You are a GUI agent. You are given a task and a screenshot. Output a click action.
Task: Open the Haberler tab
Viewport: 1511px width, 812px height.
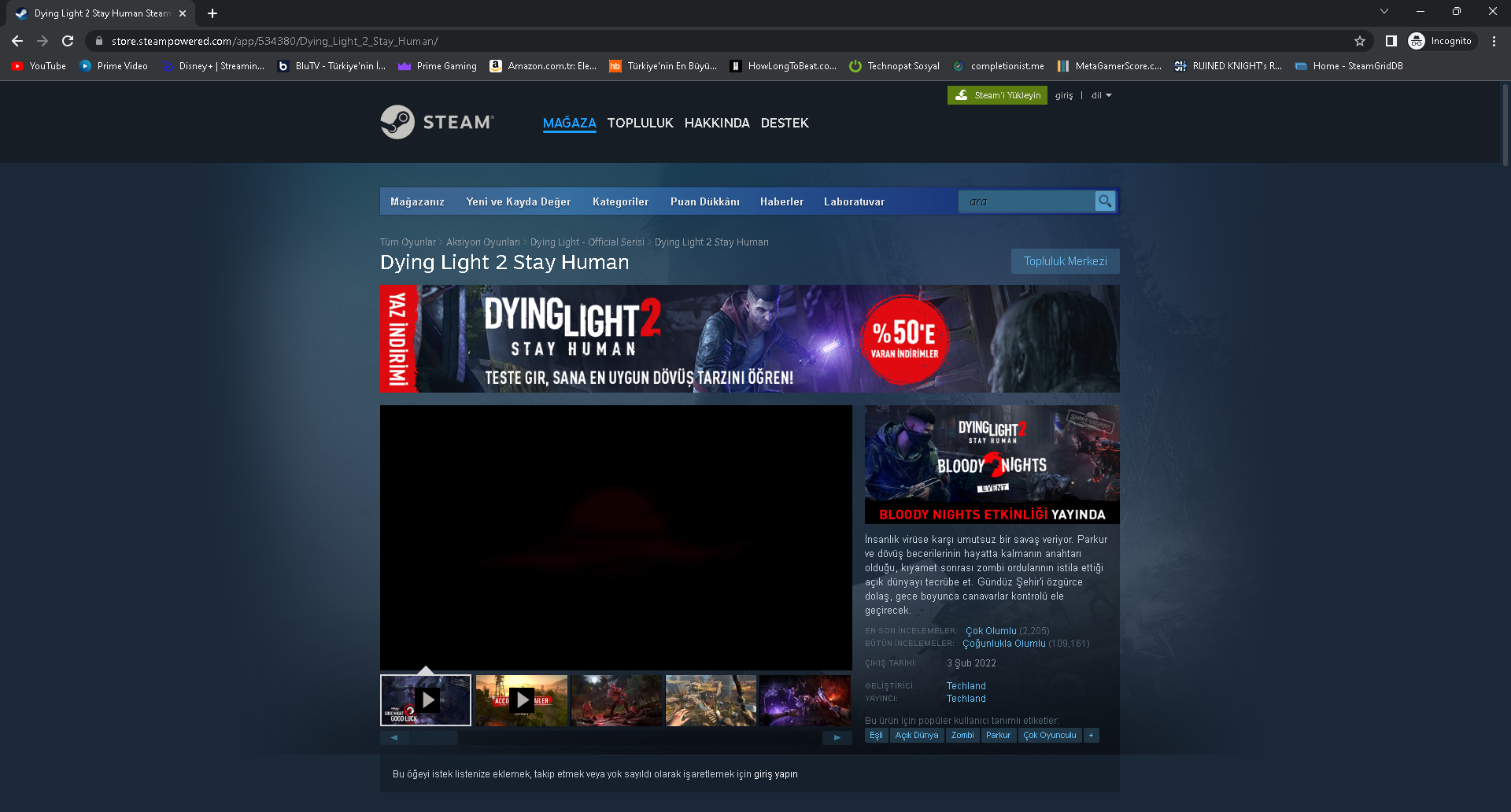(781, 201)
